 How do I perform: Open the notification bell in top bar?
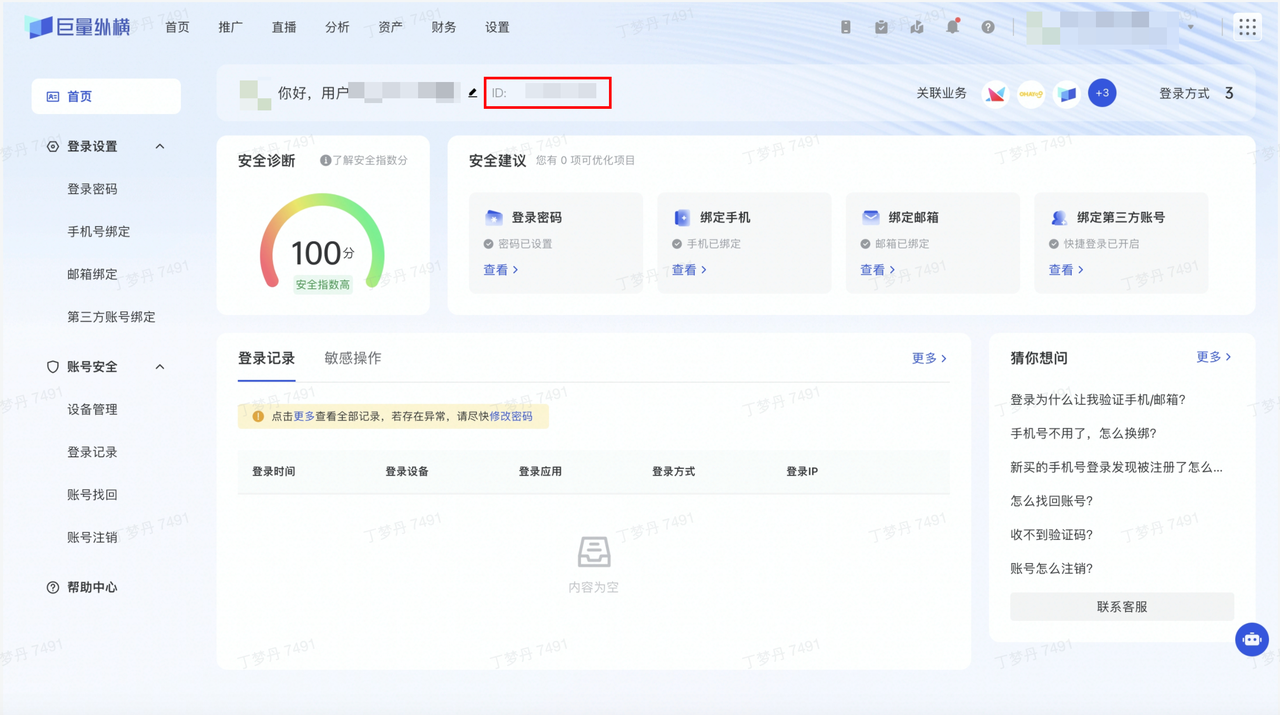[x=952, y=27]
